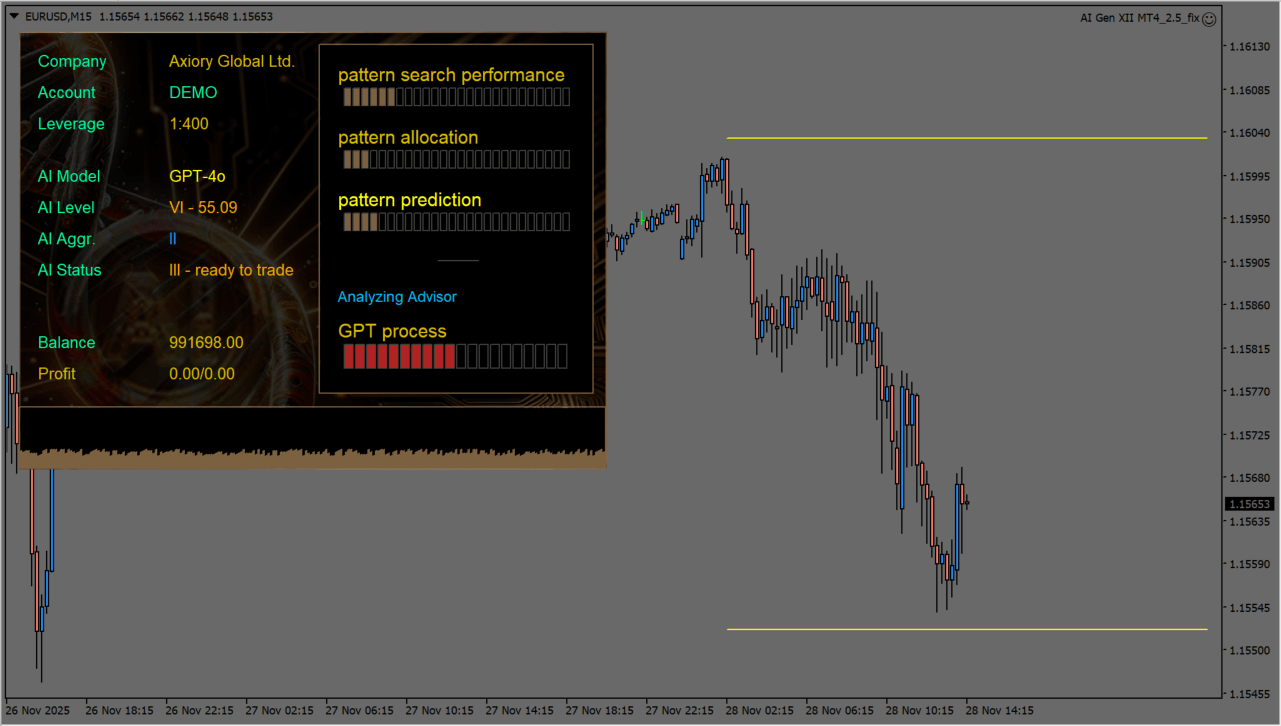
Task: Click the pattern prediction progress bar
Action: click(x=456, y=222)
